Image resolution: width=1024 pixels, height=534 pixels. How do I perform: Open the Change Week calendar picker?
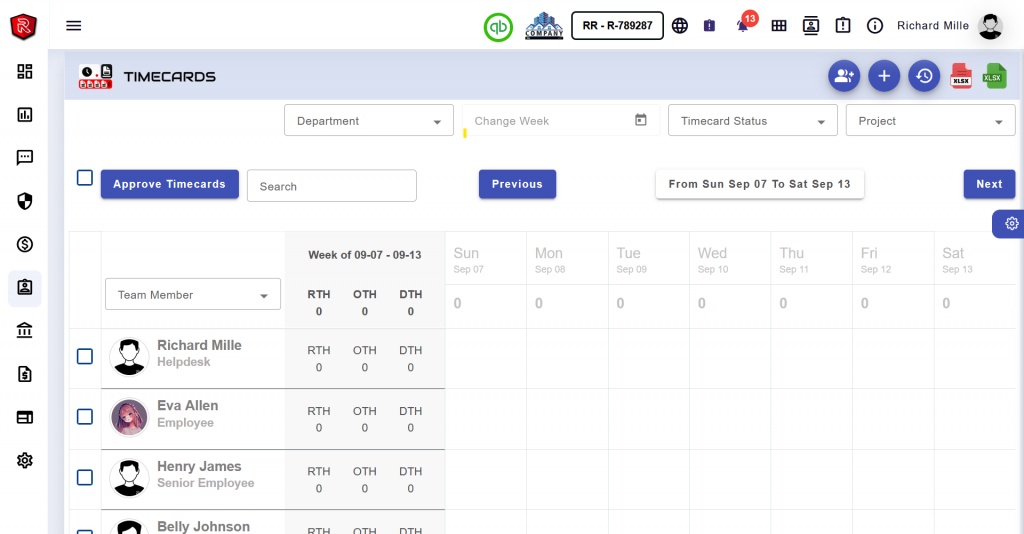tap(641, 120)
